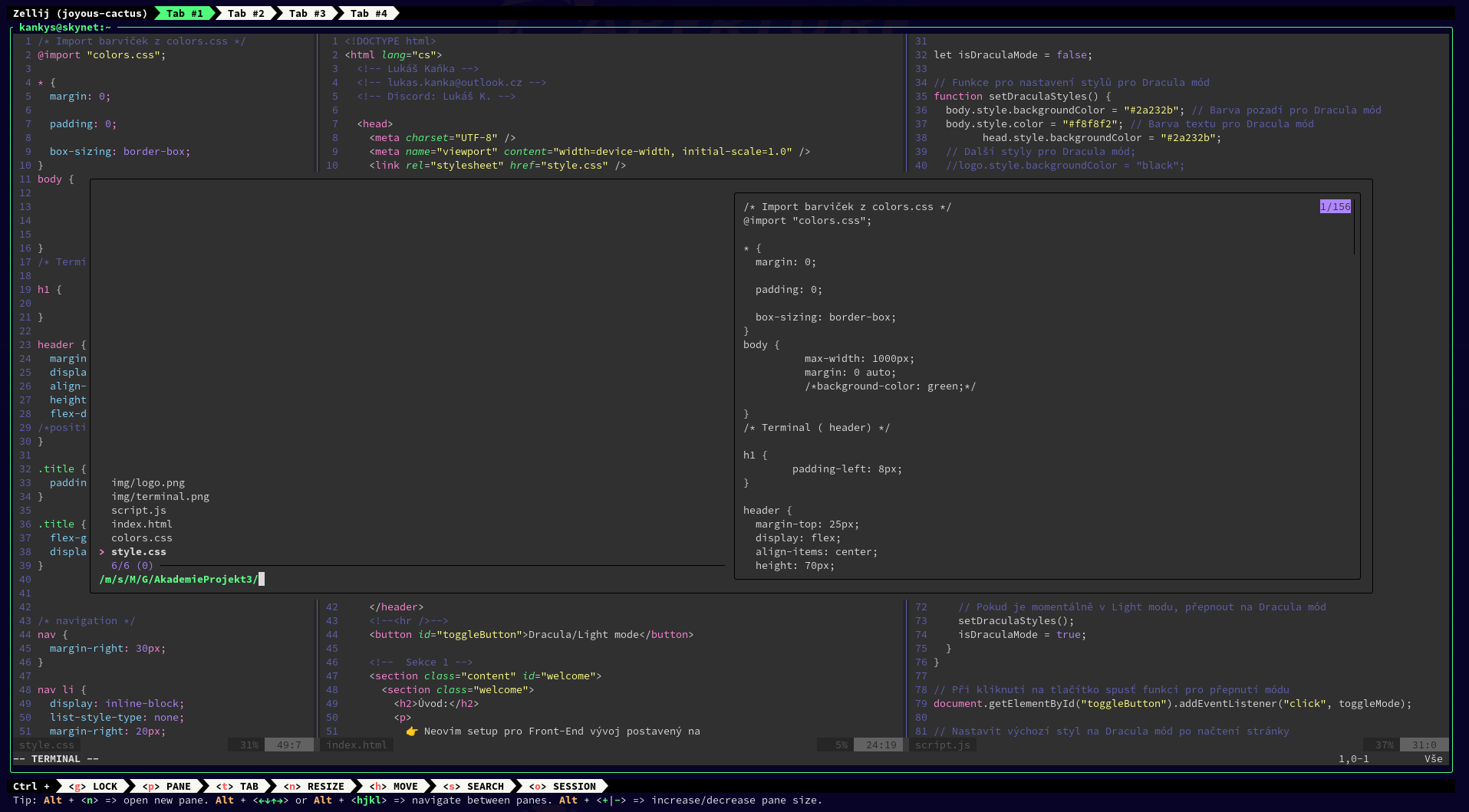Pick img/terminal.png from the fuzzy list
The image size is (1469, 812).
tap(160, 497)
